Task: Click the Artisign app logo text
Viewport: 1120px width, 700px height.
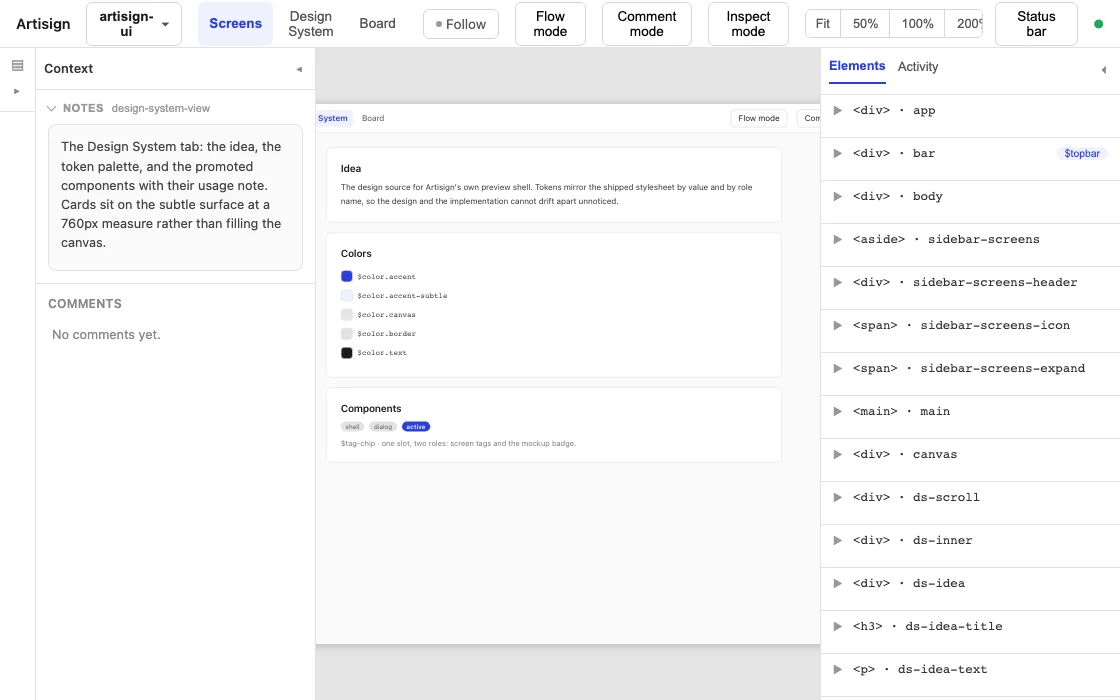Action: (43, 24)
